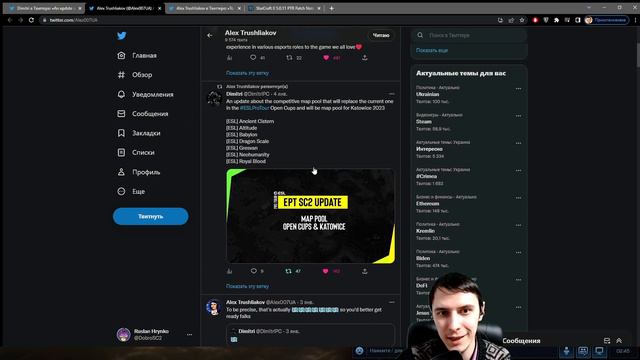Expand the Сообщения dock chevrons

(x=619, y=340)
